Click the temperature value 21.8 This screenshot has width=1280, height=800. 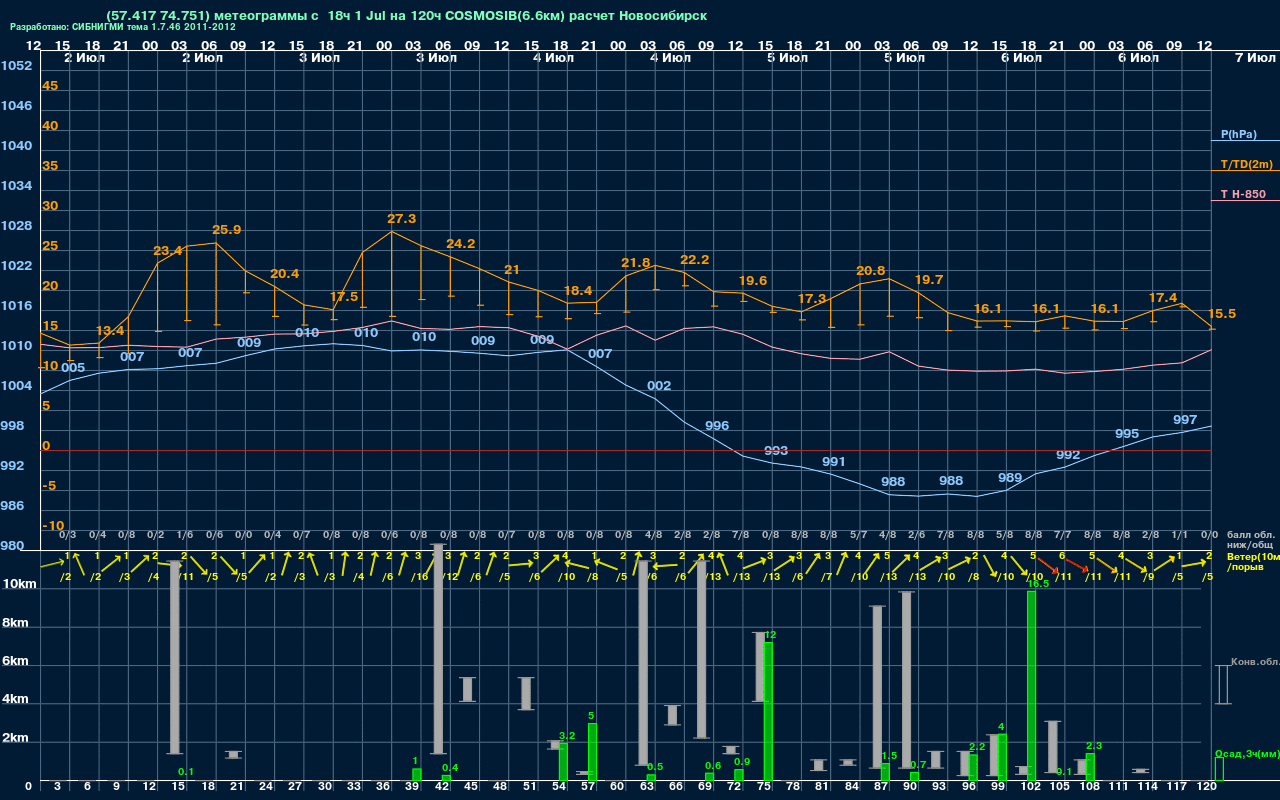(635, 263)
